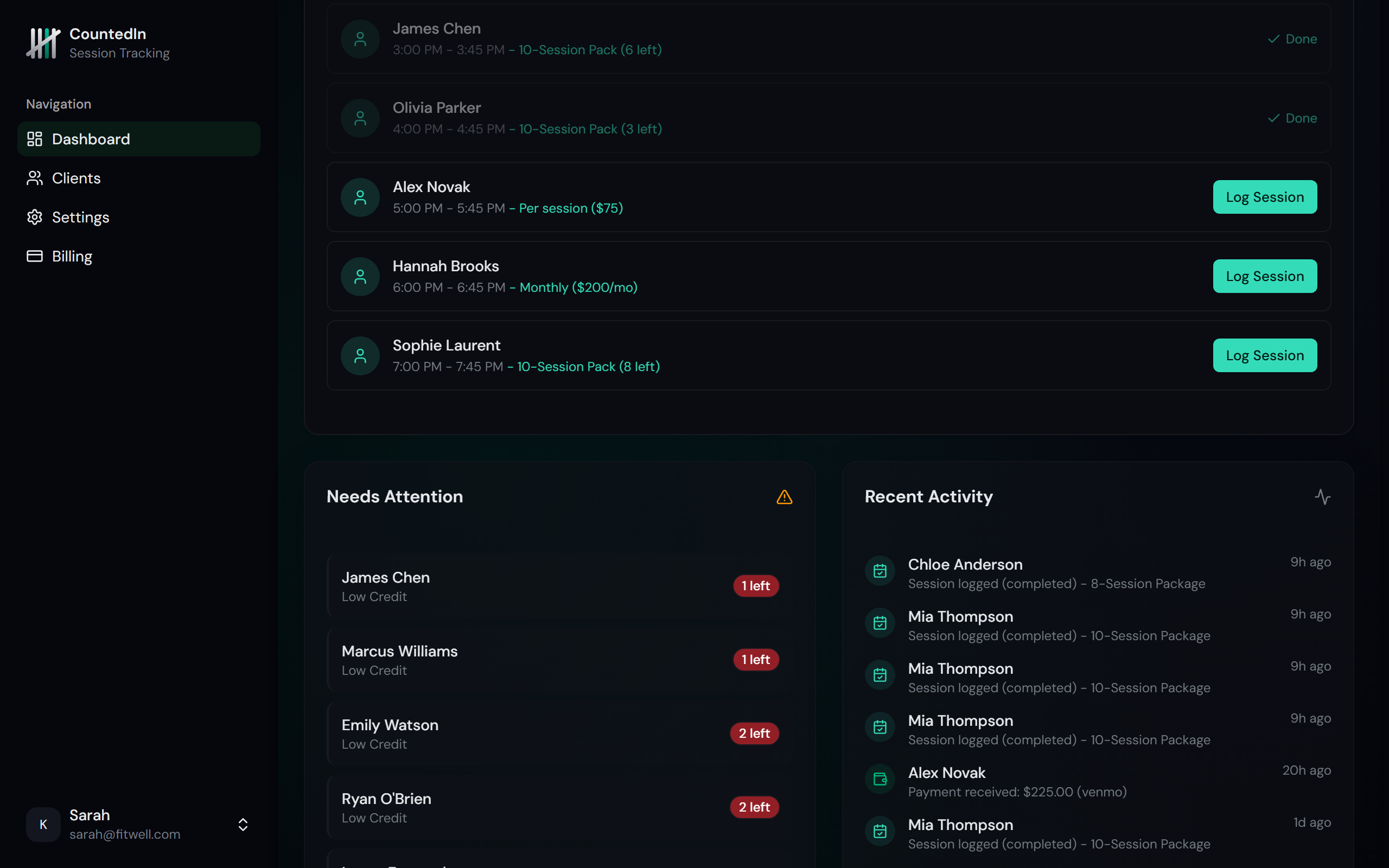Open the Billing section

click(139, 256)
